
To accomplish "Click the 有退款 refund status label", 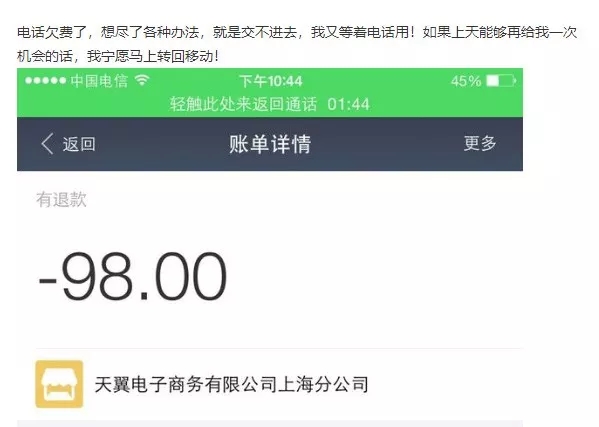I will pos(61,199).
